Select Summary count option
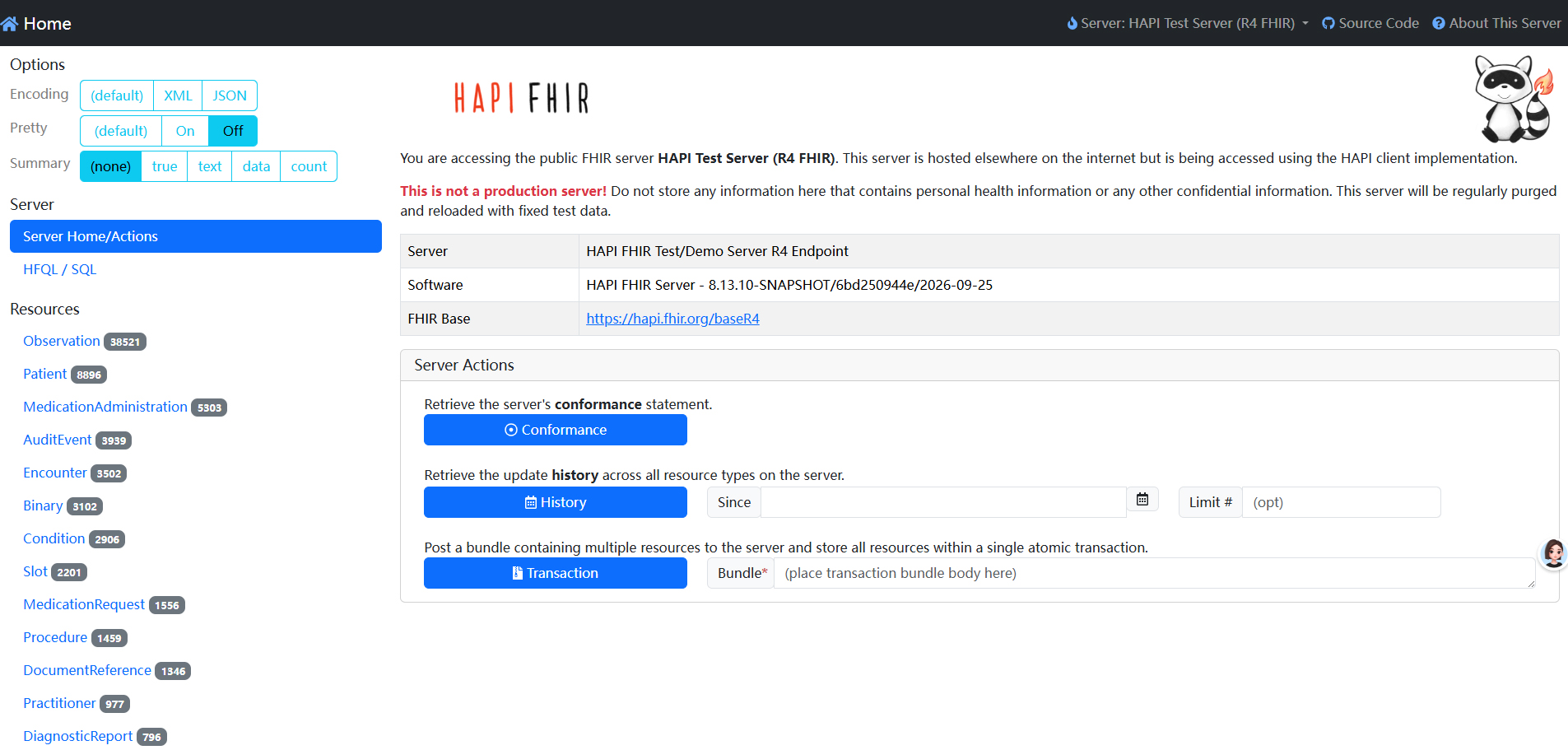This screenshot has height=750, width=1568. point(309,166)
